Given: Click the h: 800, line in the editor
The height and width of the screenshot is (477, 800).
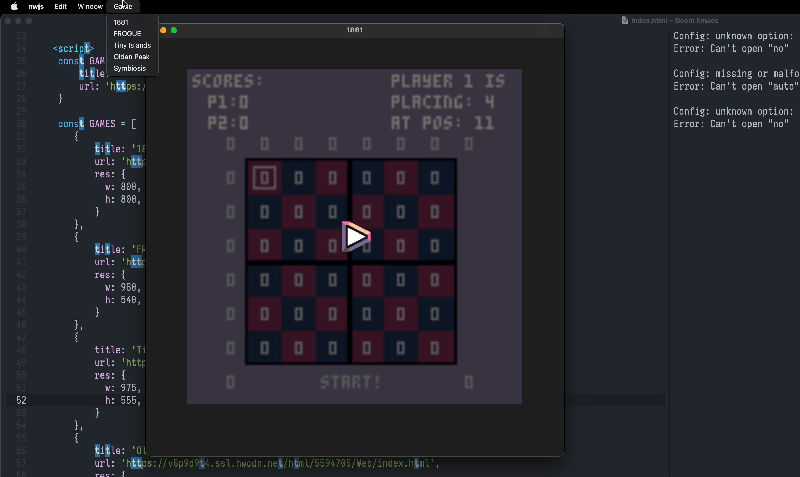Looking at the screenshot, I should pos(122,199).
